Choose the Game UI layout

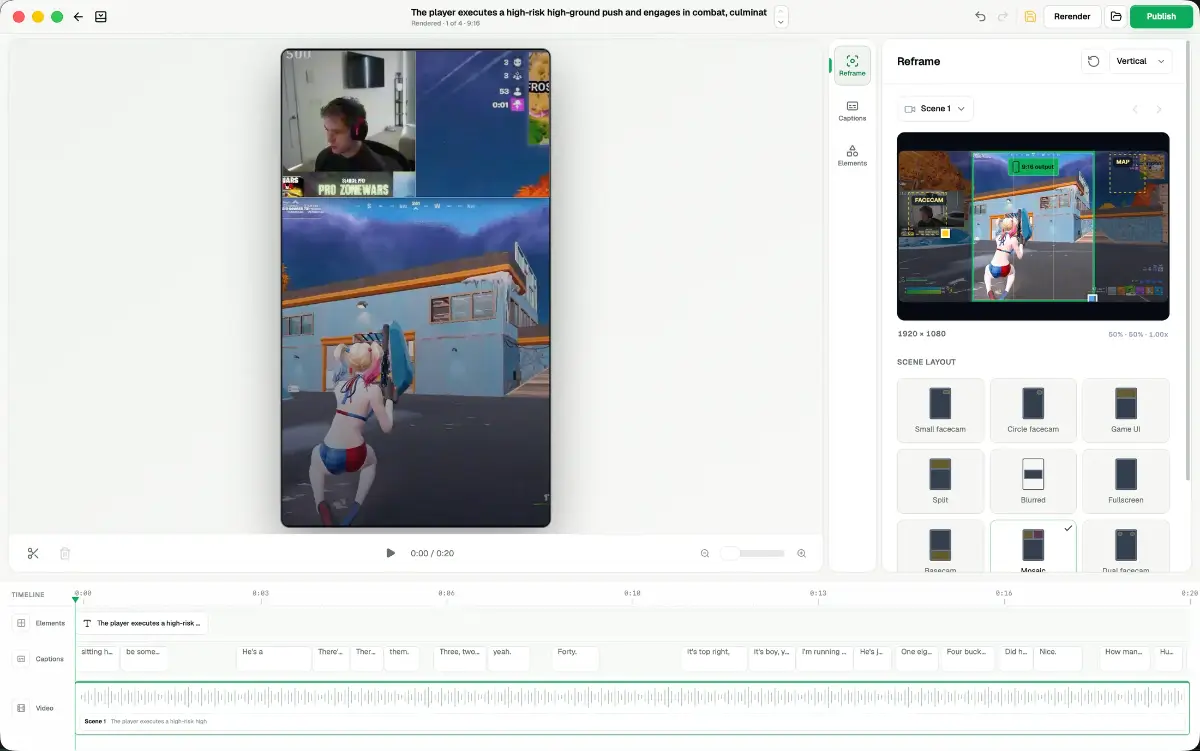pos(1126,410)
